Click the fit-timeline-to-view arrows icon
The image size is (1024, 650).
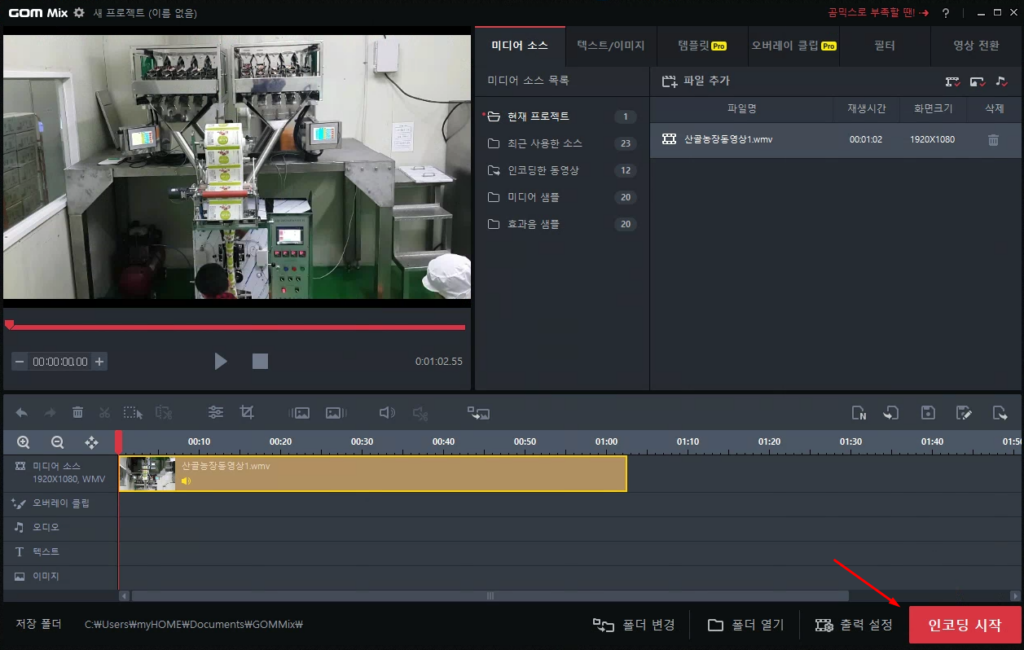point(91,442)
